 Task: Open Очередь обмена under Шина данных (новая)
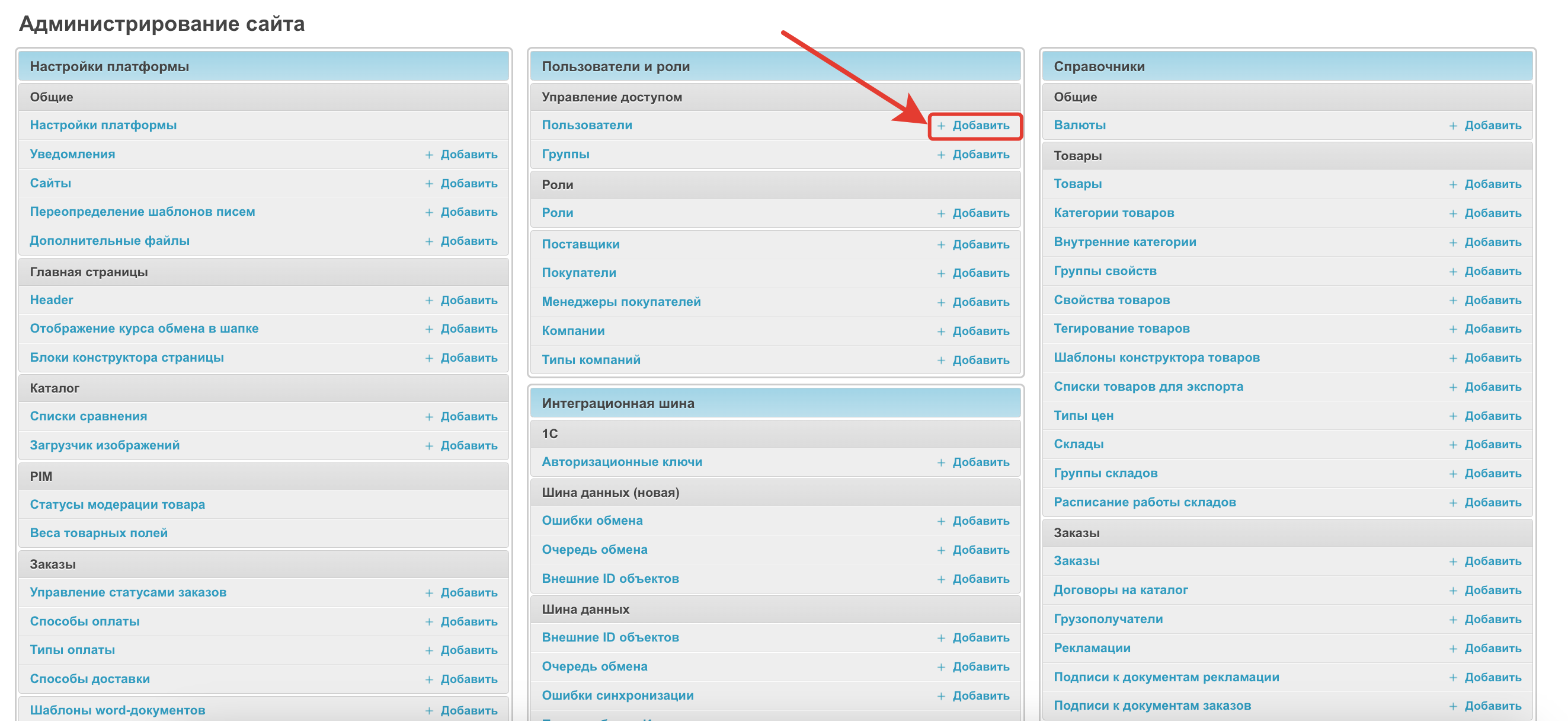tap(594, 549)
